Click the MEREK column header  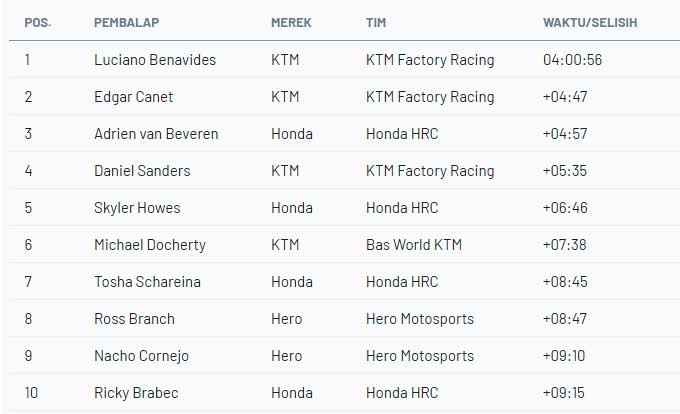(x=290, y=22)
